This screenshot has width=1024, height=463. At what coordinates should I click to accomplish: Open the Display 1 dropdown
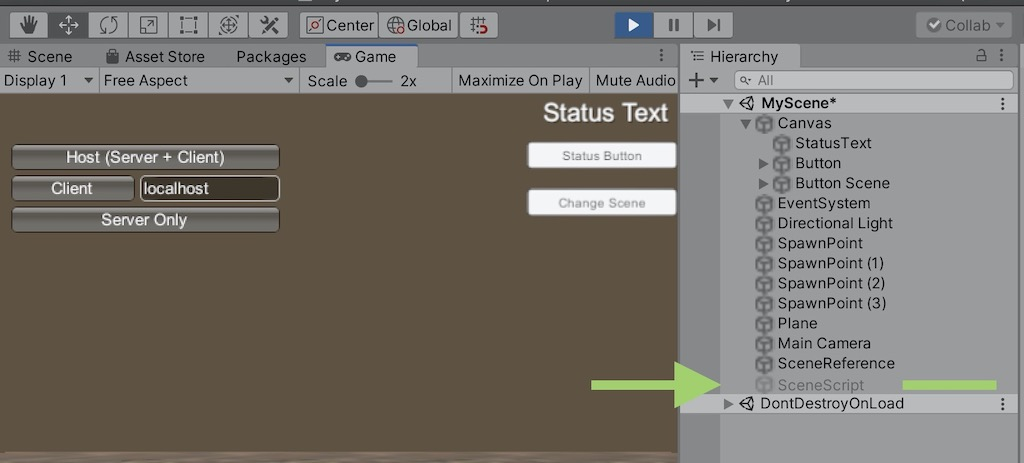point(49,81)
